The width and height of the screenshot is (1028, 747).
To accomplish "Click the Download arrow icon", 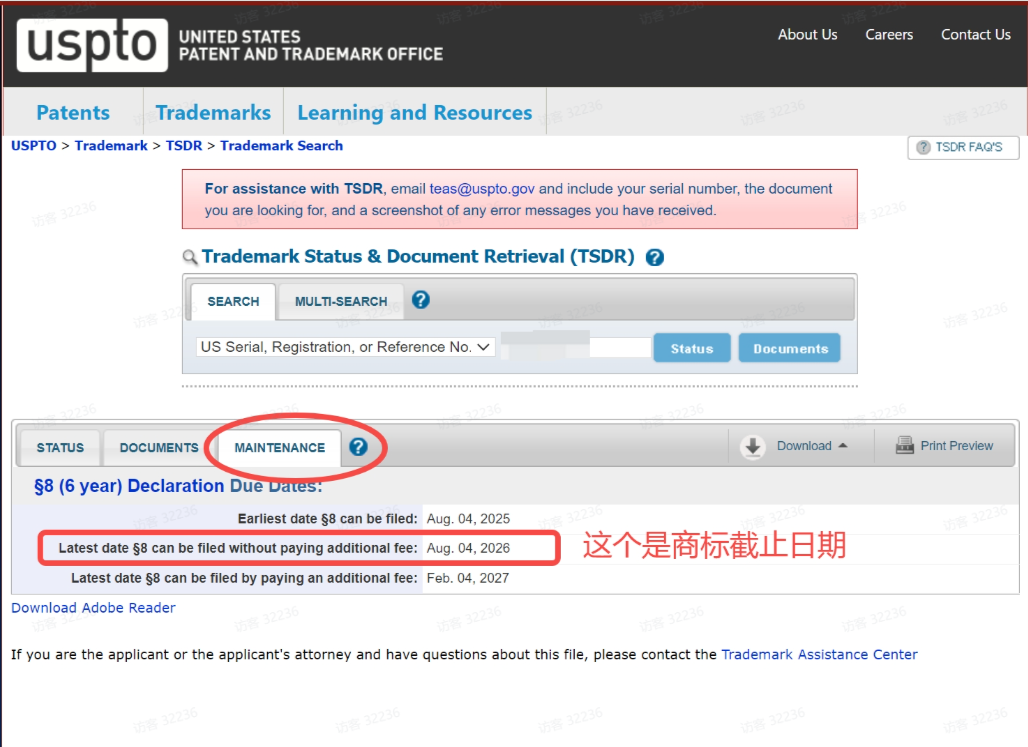I will pyautogui.click(x=753, y=447).
